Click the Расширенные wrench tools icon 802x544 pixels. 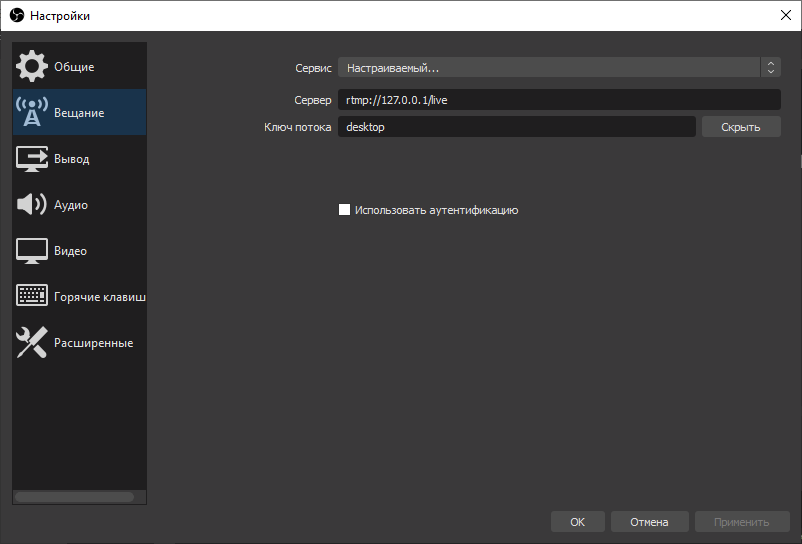[x=32, y=343]
